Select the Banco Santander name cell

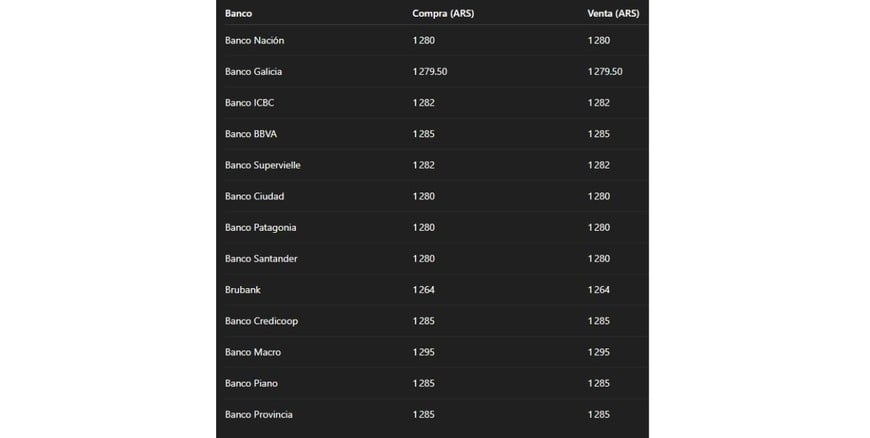click(261, 259)
